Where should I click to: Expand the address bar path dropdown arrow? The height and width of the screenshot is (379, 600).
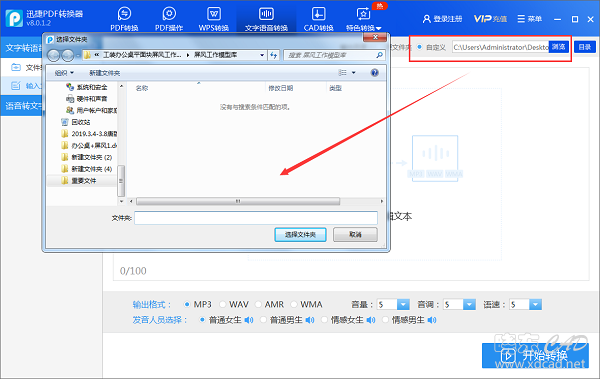262,55
